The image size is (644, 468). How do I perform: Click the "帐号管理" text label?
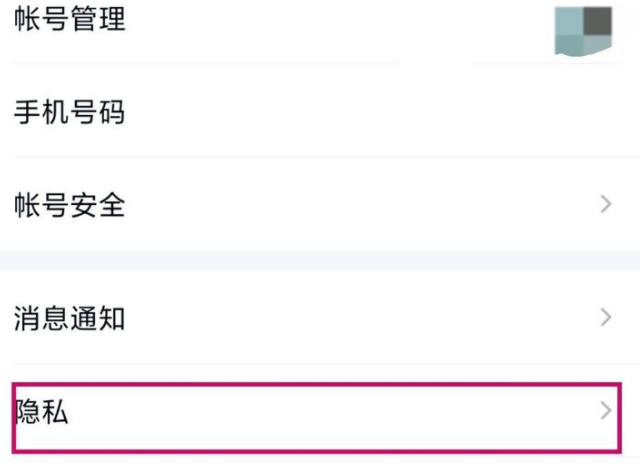coord(70,20)
